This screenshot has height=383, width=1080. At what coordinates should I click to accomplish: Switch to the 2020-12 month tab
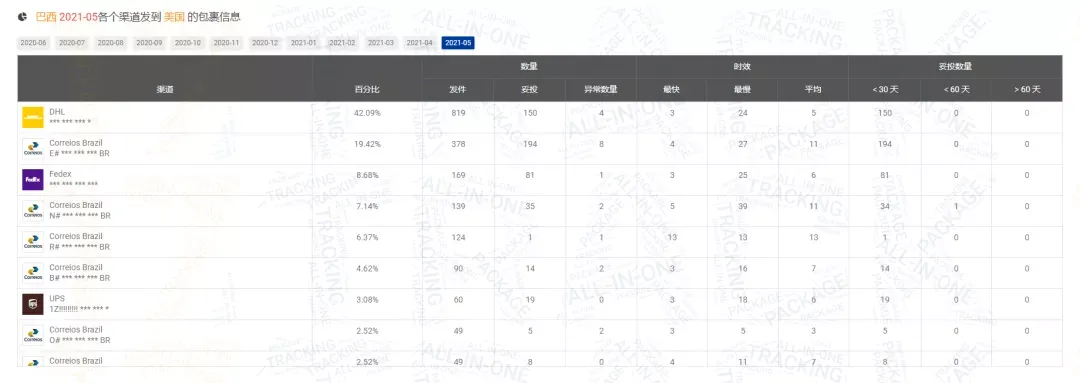coord(265,43)
